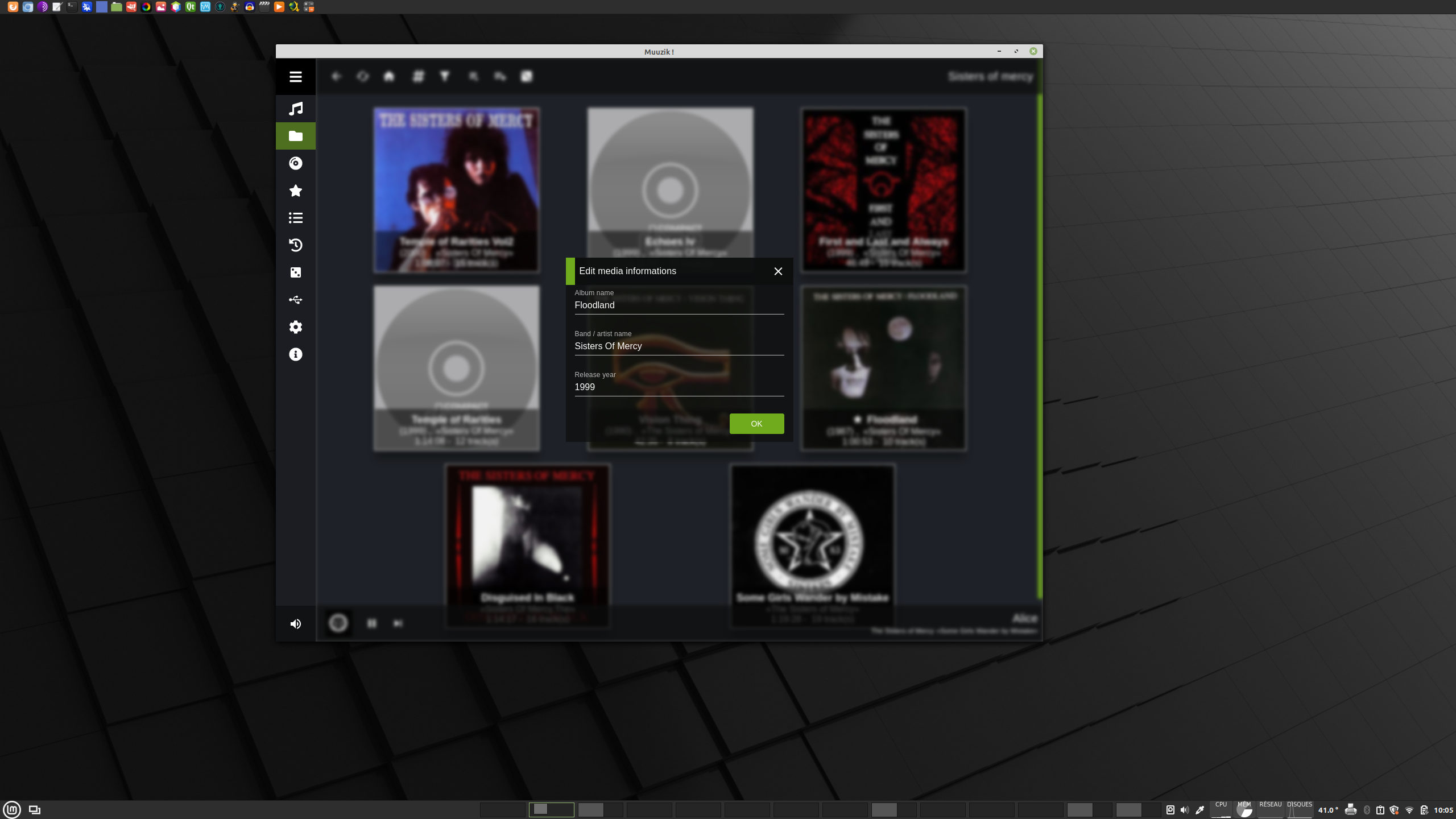
Task: Click the grid view icon in toolbar
Action: (418, 76)
